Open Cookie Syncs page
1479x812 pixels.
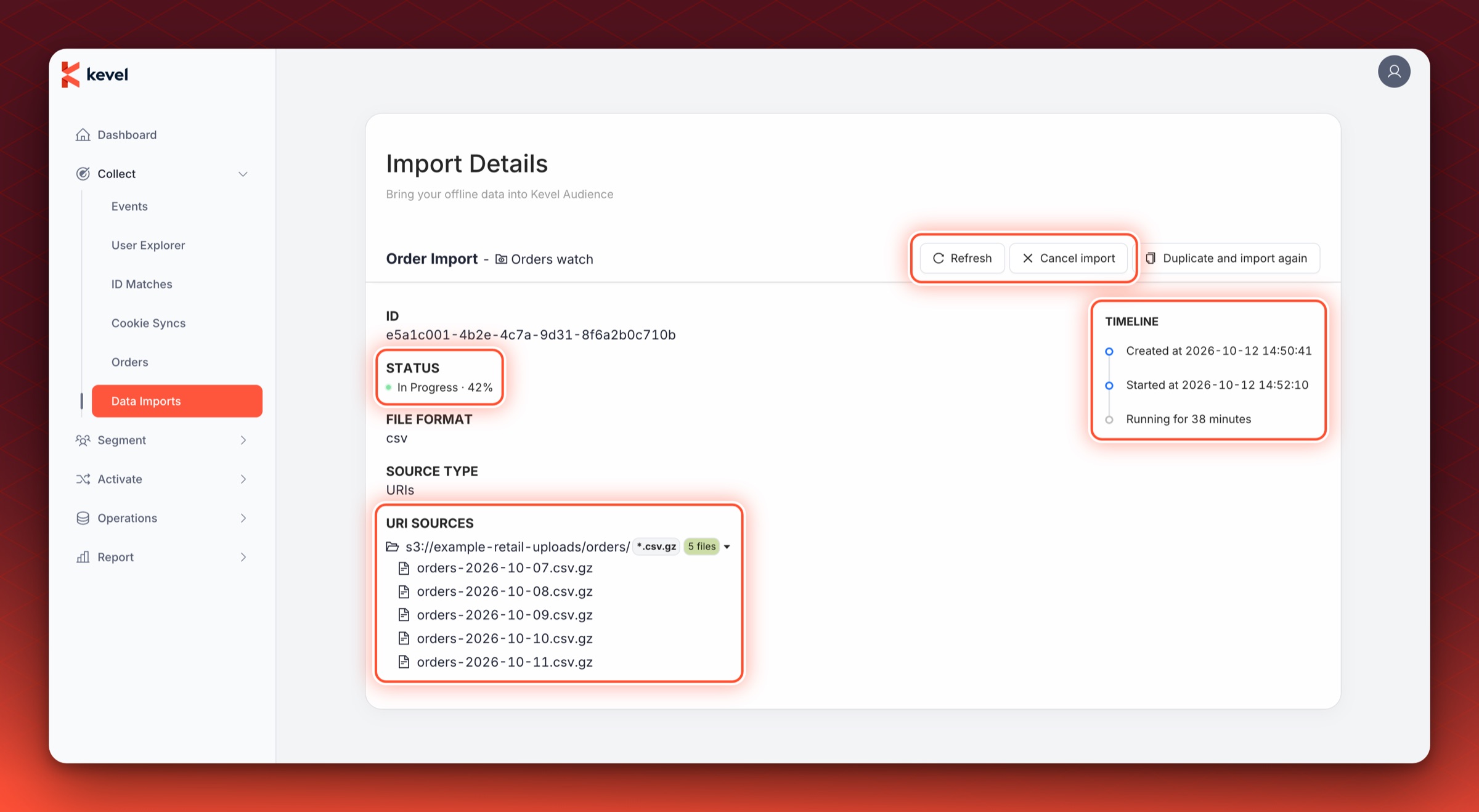tap(149, 323)
